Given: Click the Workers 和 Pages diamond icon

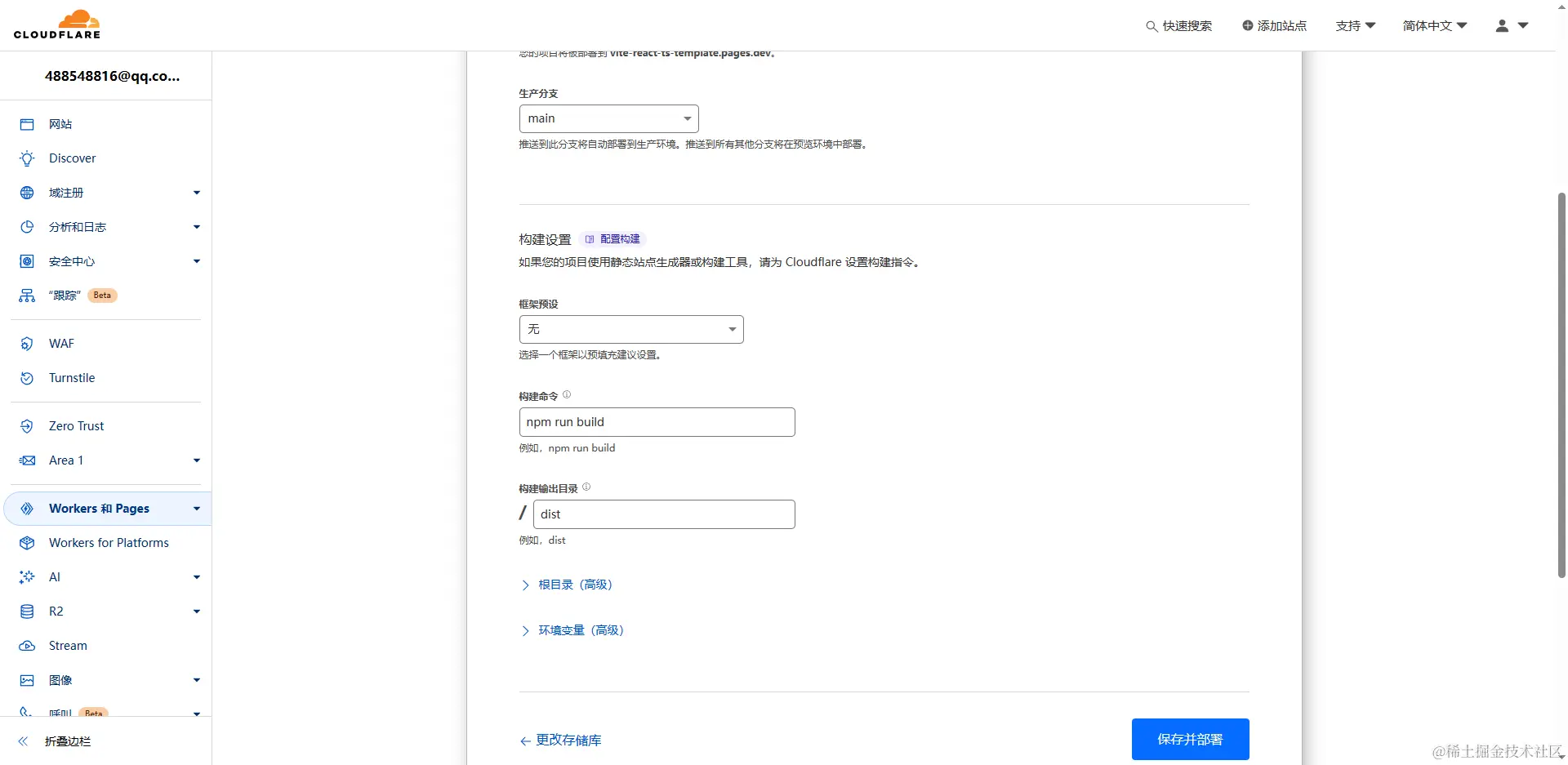Looking at the screenshot, I should point(27,509).
